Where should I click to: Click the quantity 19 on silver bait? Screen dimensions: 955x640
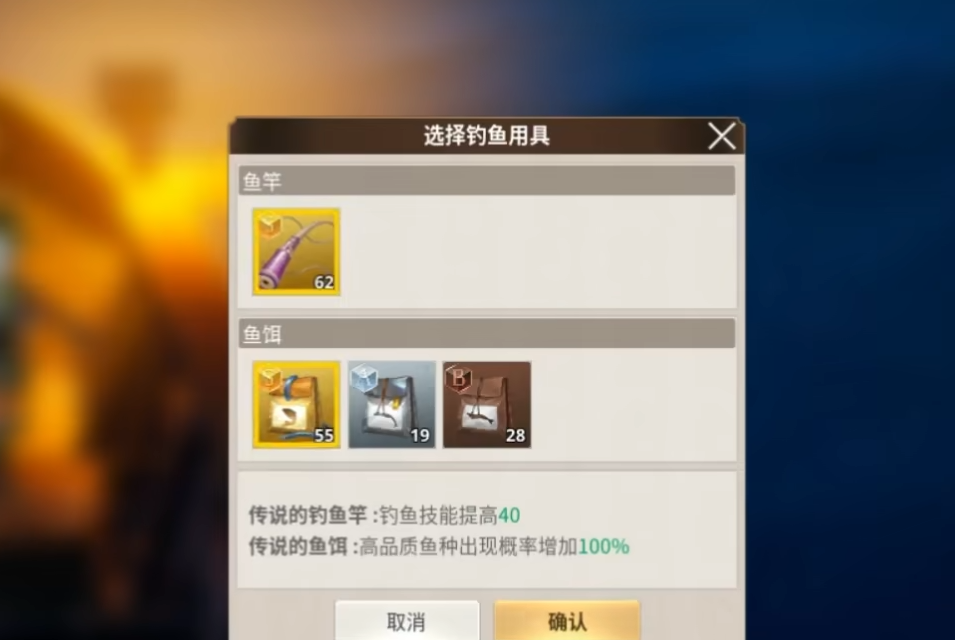coord(420,435)
